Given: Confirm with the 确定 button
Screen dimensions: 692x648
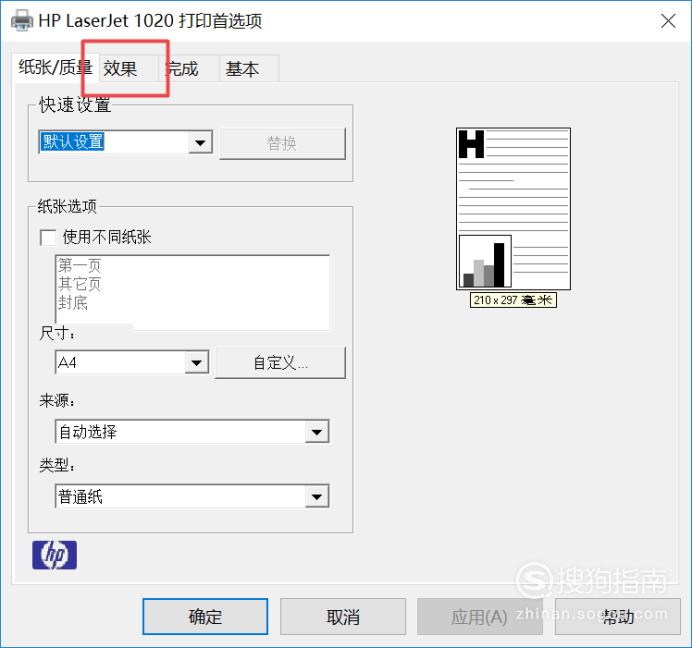Looking at the screenshot, I should tap(205, 617).
